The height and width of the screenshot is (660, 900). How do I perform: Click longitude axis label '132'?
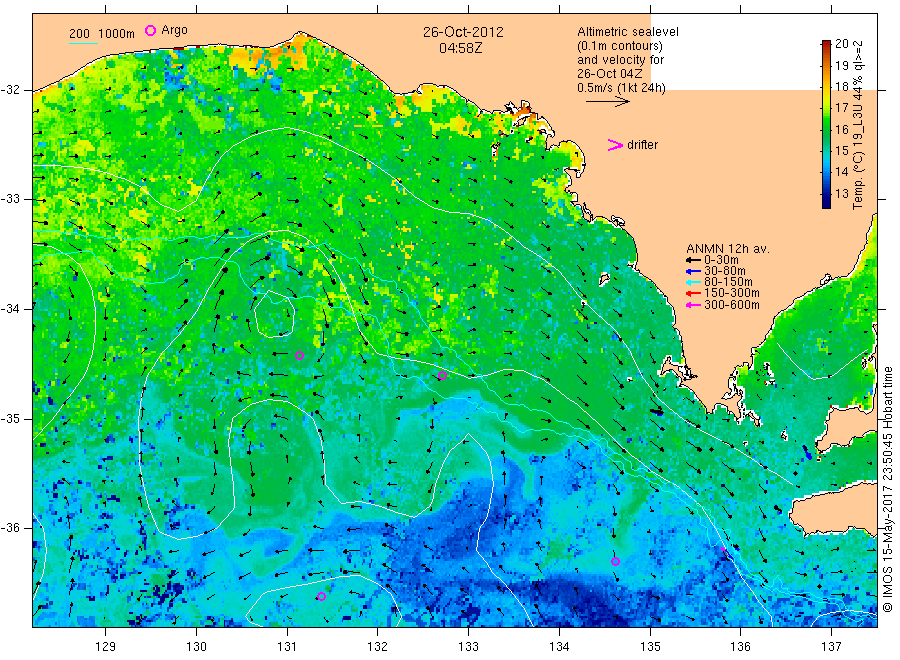click(x=378, y=647)
